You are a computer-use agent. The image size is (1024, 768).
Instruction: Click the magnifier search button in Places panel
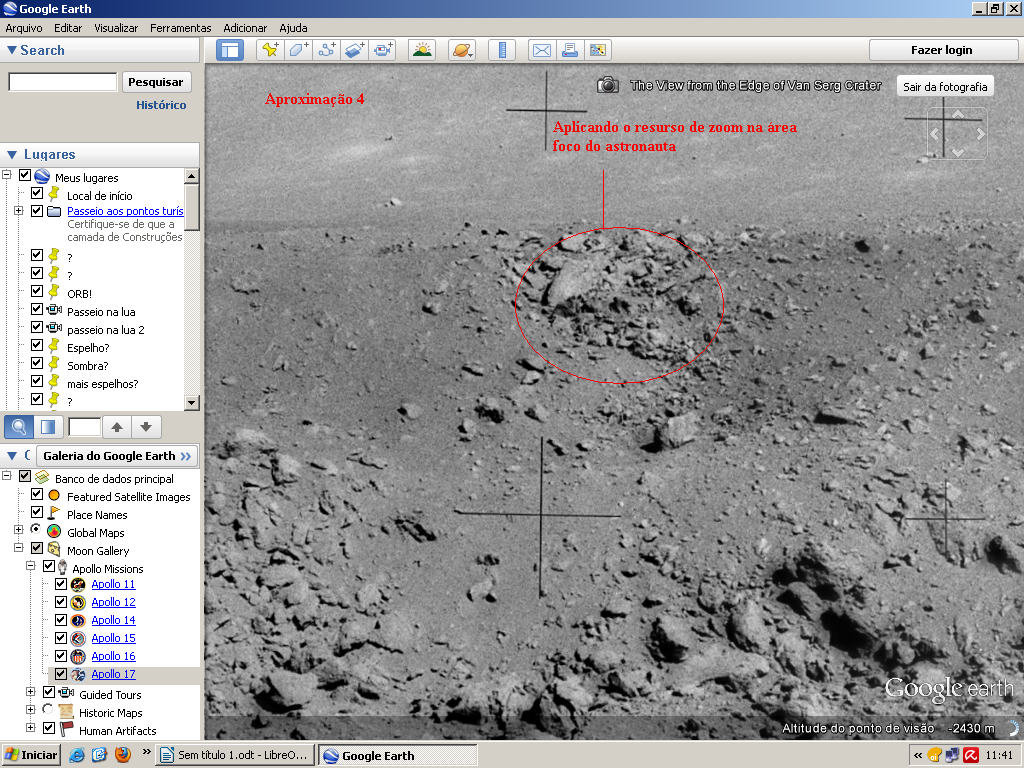click(19, 427)
